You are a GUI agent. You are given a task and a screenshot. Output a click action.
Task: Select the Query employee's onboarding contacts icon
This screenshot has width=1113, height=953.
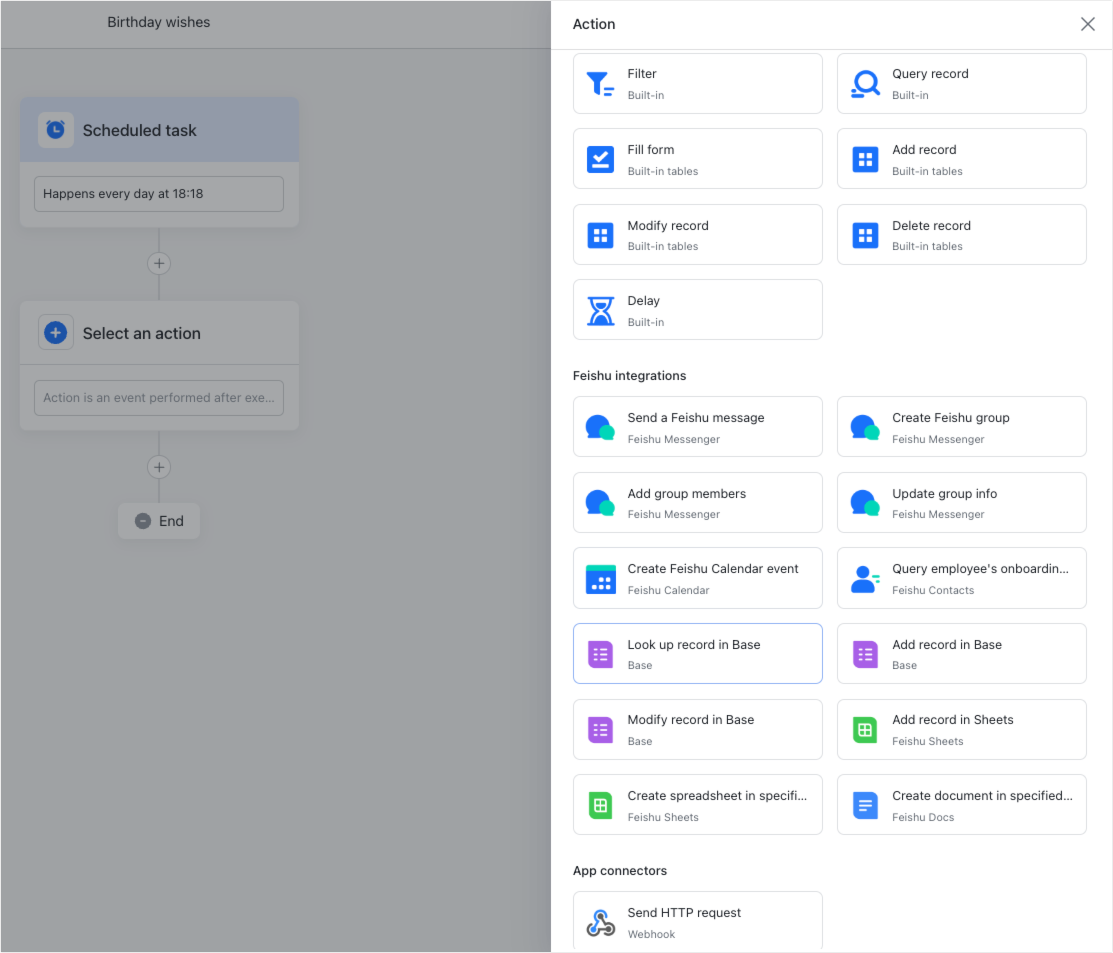pos(864,578)
